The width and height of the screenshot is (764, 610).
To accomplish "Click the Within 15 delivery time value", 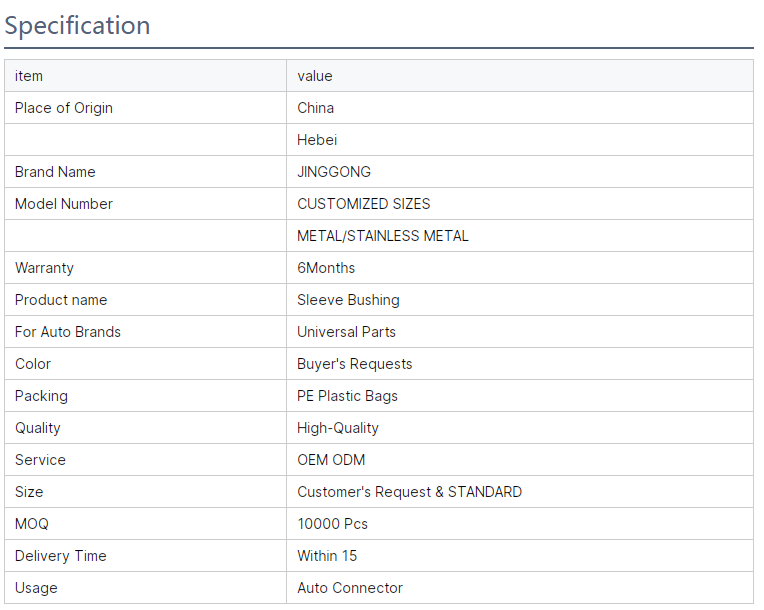I will point(327,556).
